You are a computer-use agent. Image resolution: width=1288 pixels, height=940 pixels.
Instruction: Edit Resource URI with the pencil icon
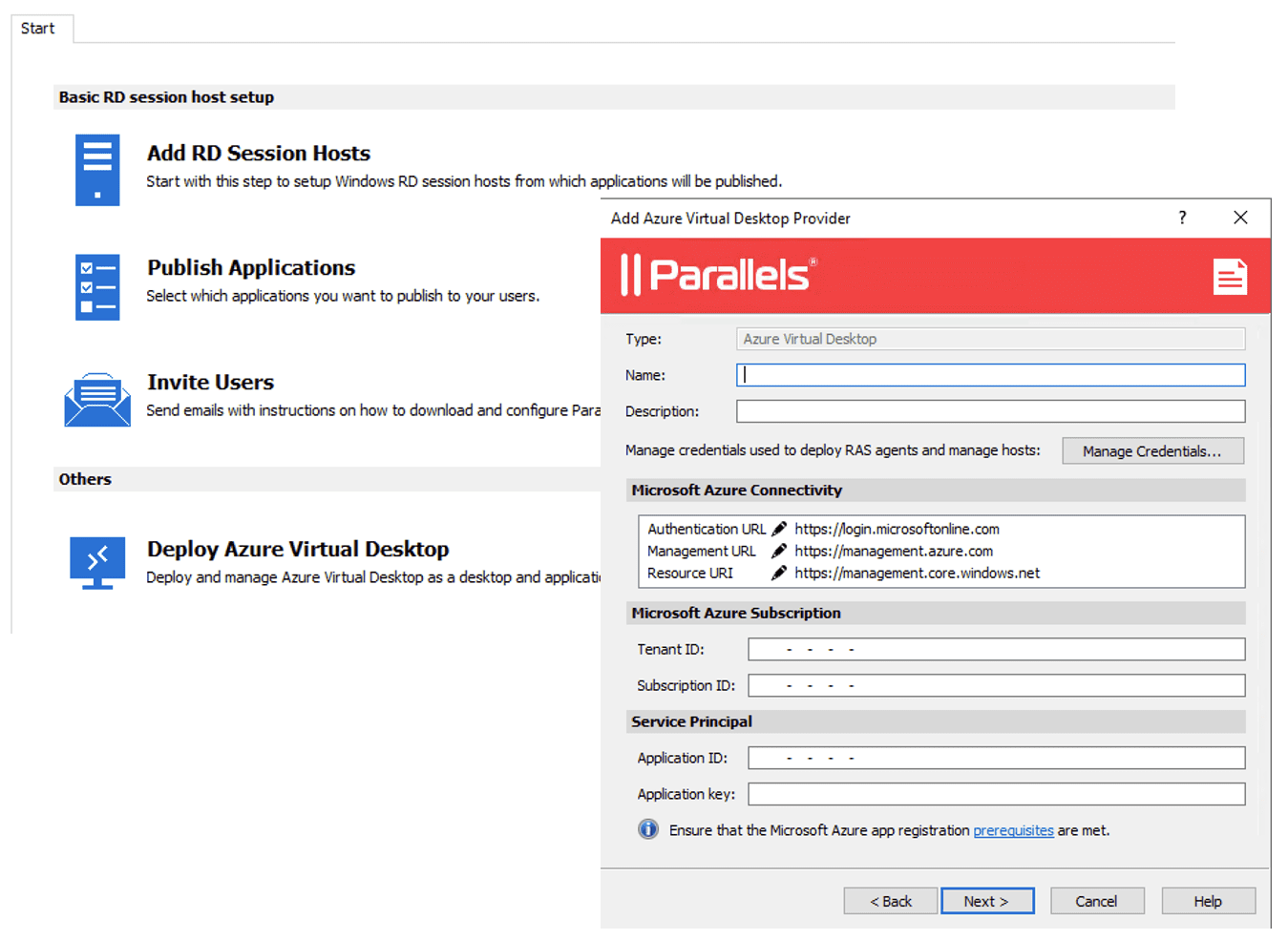pos(779,573)
